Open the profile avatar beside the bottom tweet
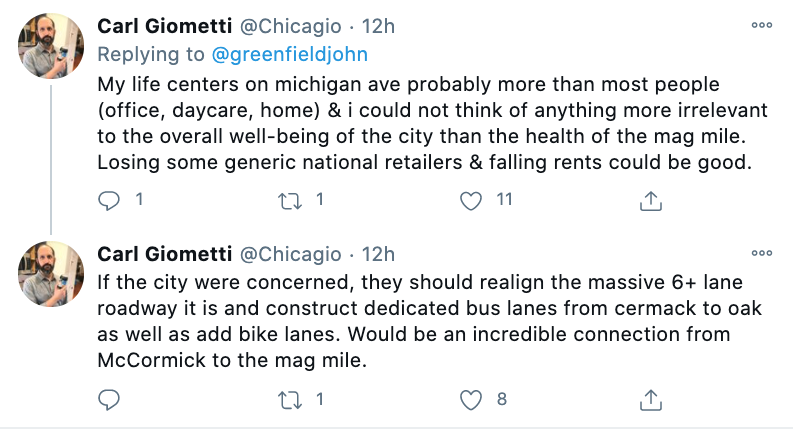793x430 pixels. point(52,275)
